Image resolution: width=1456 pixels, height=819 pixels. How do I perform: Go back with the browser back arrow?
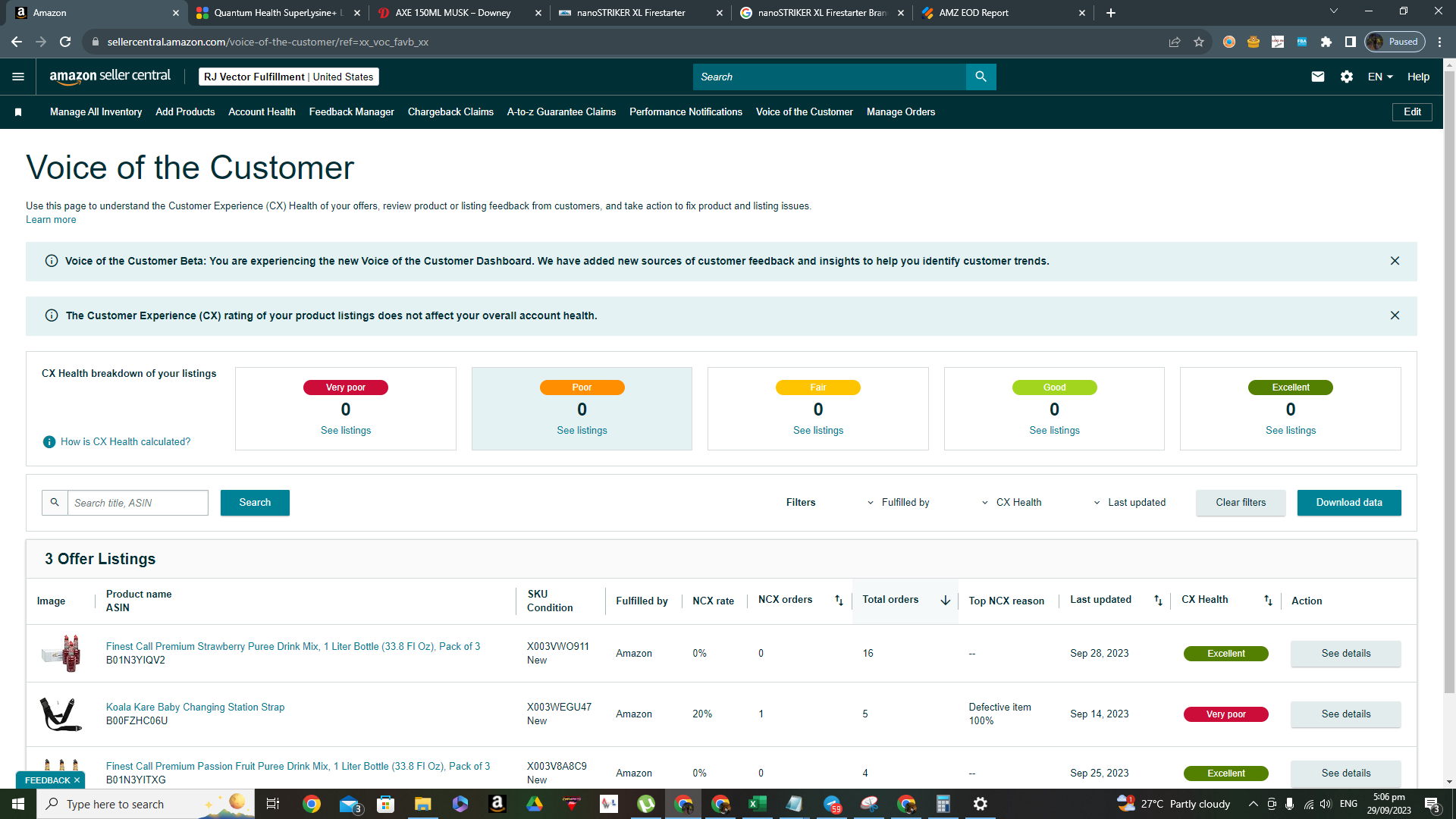(17, 42)
